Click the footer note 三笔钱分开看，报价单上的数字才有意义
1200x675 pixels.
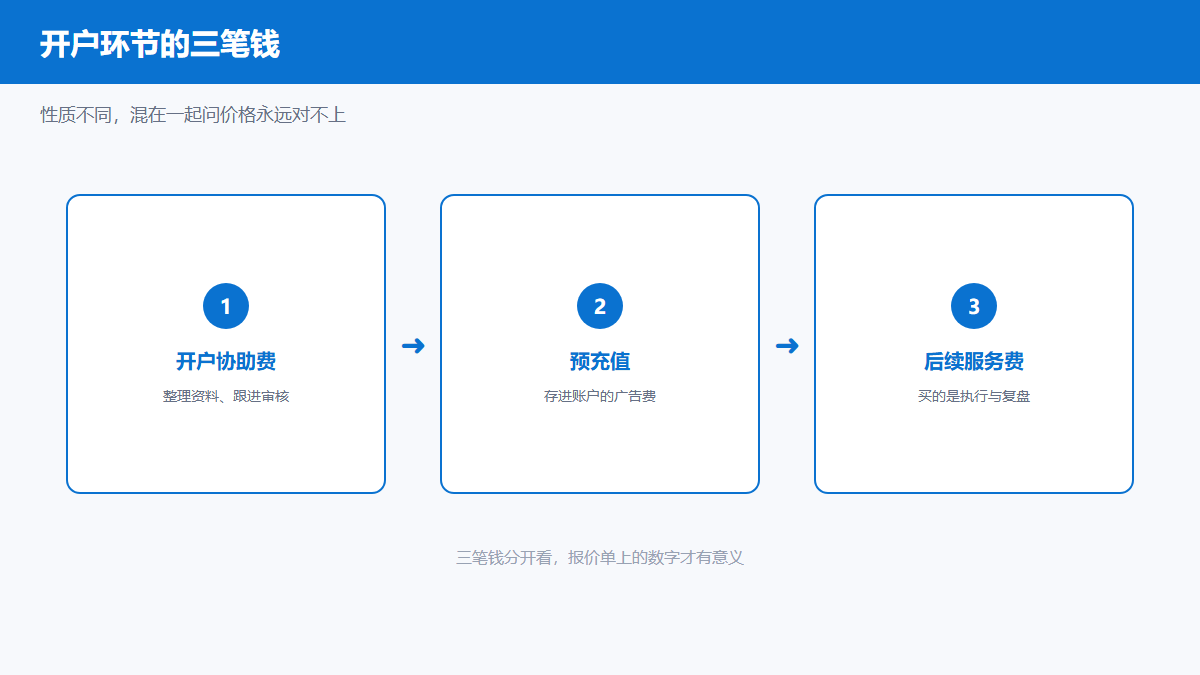click(x=600, y=557)
